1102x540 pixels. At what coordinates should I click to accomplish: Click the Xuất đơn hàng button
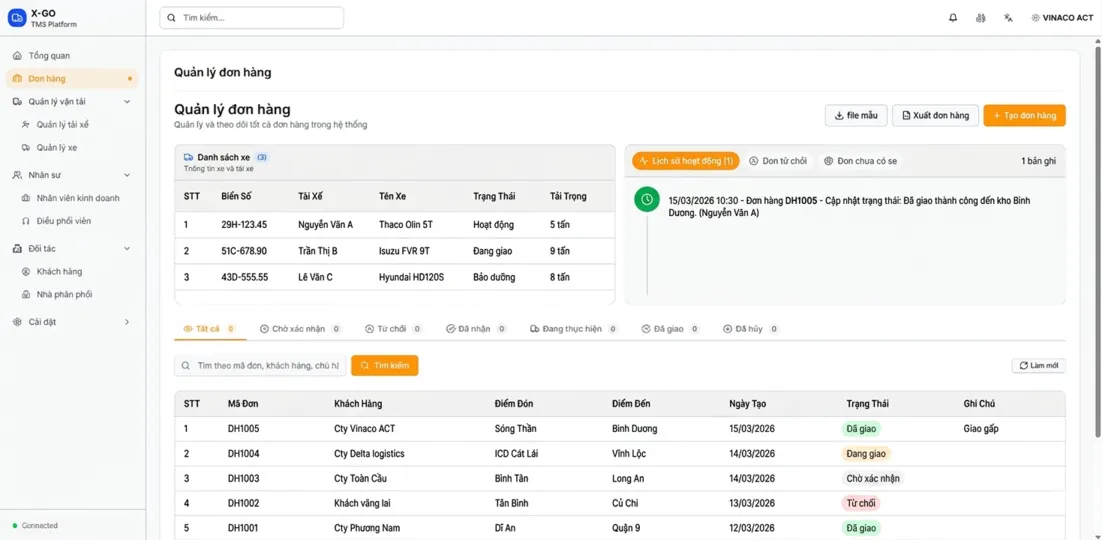pos(935,116)
